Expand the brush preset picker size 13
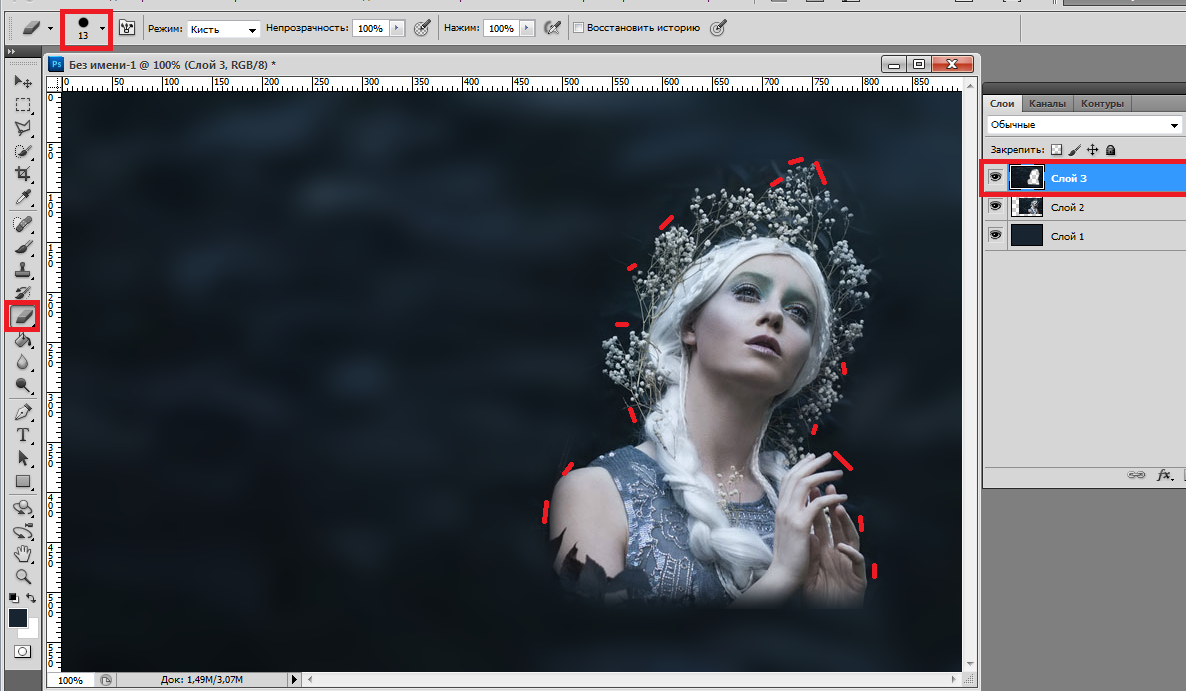The height and width of the screenshot is (691, 1186). 102,28
